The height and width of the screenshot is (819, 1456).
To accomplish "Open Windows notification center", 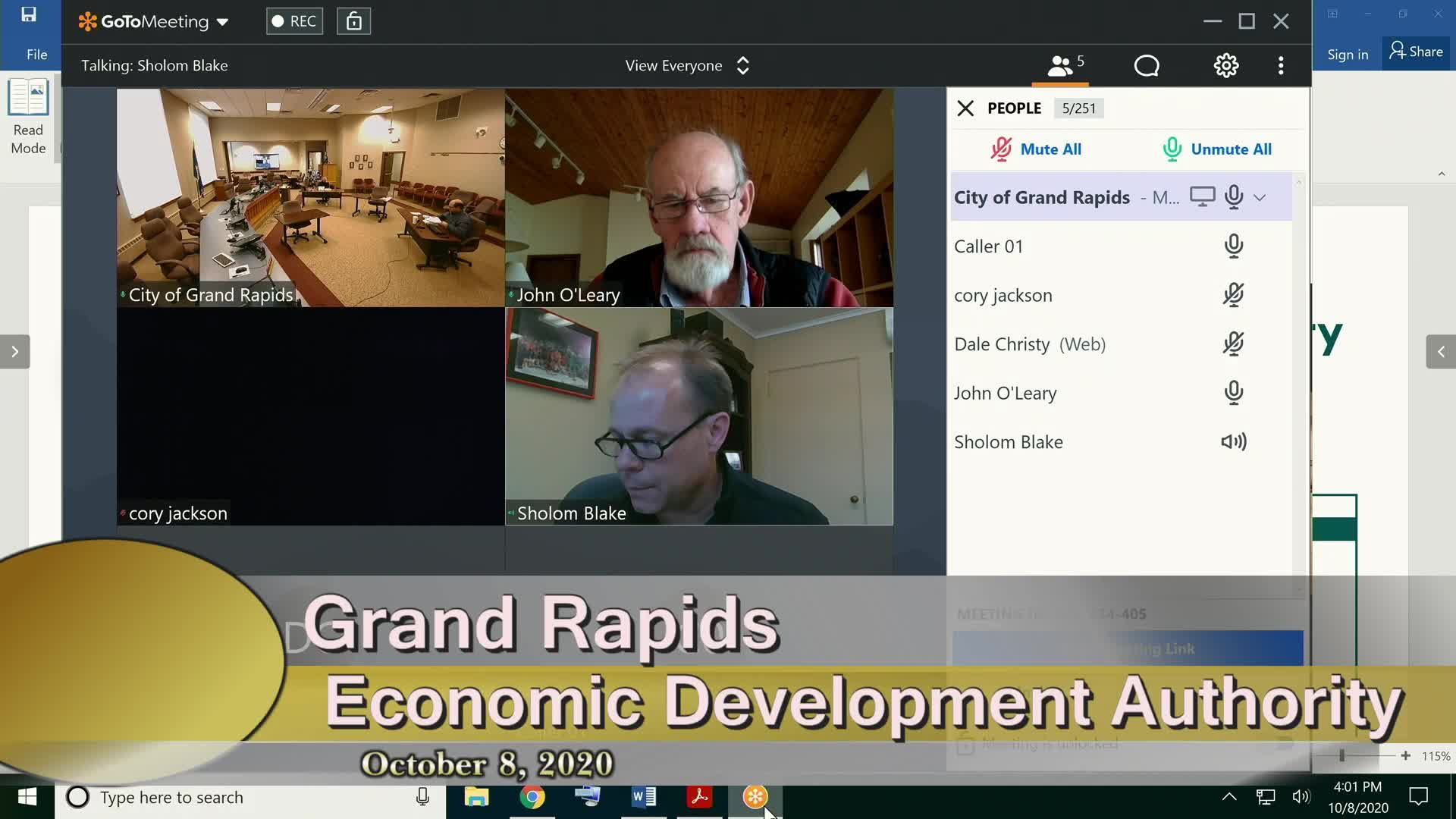I will click(x=1419, y=797).
